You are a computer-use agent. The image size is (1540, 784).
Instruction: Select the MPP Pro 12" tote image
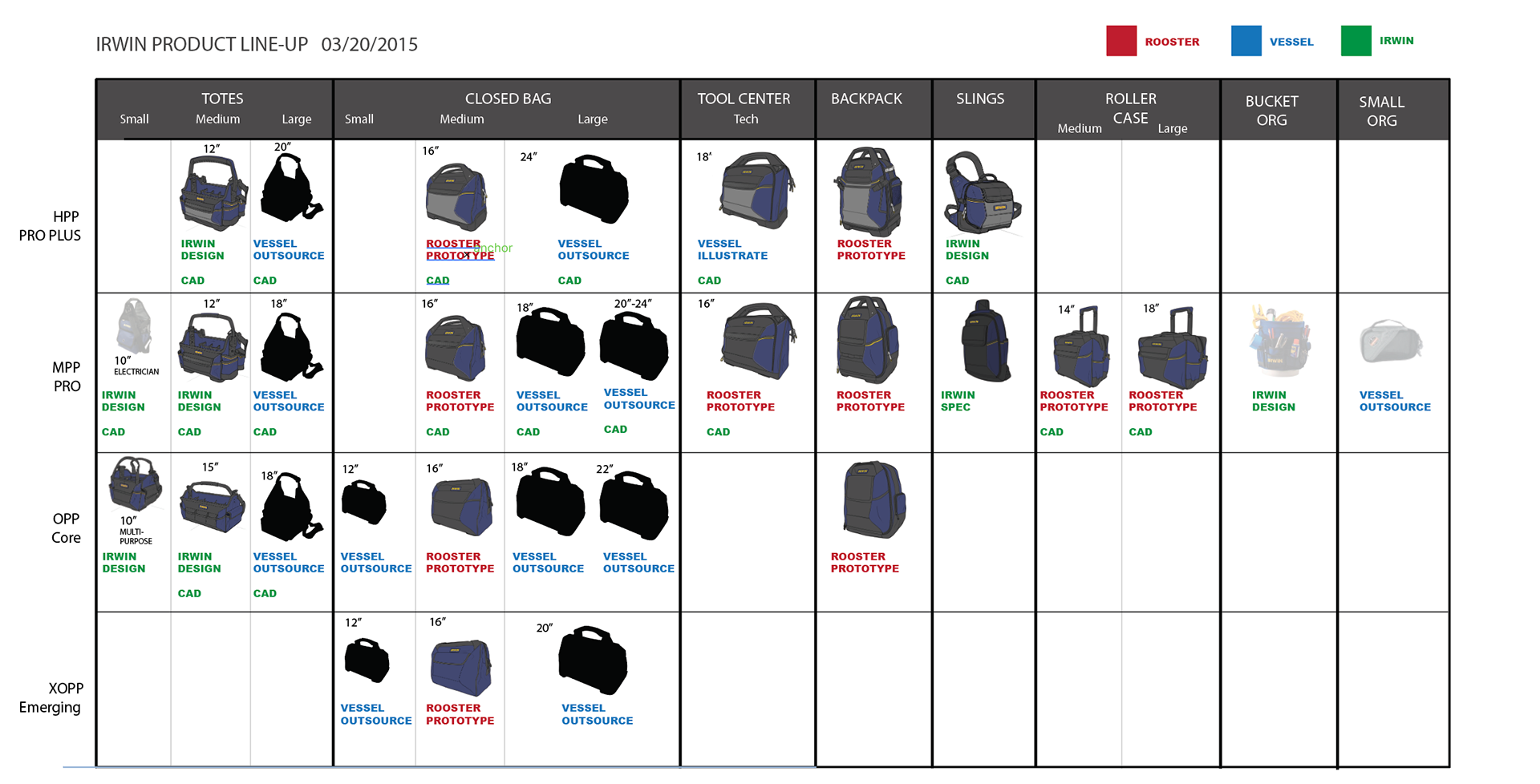pyautogui.click(x=213, y=346)
